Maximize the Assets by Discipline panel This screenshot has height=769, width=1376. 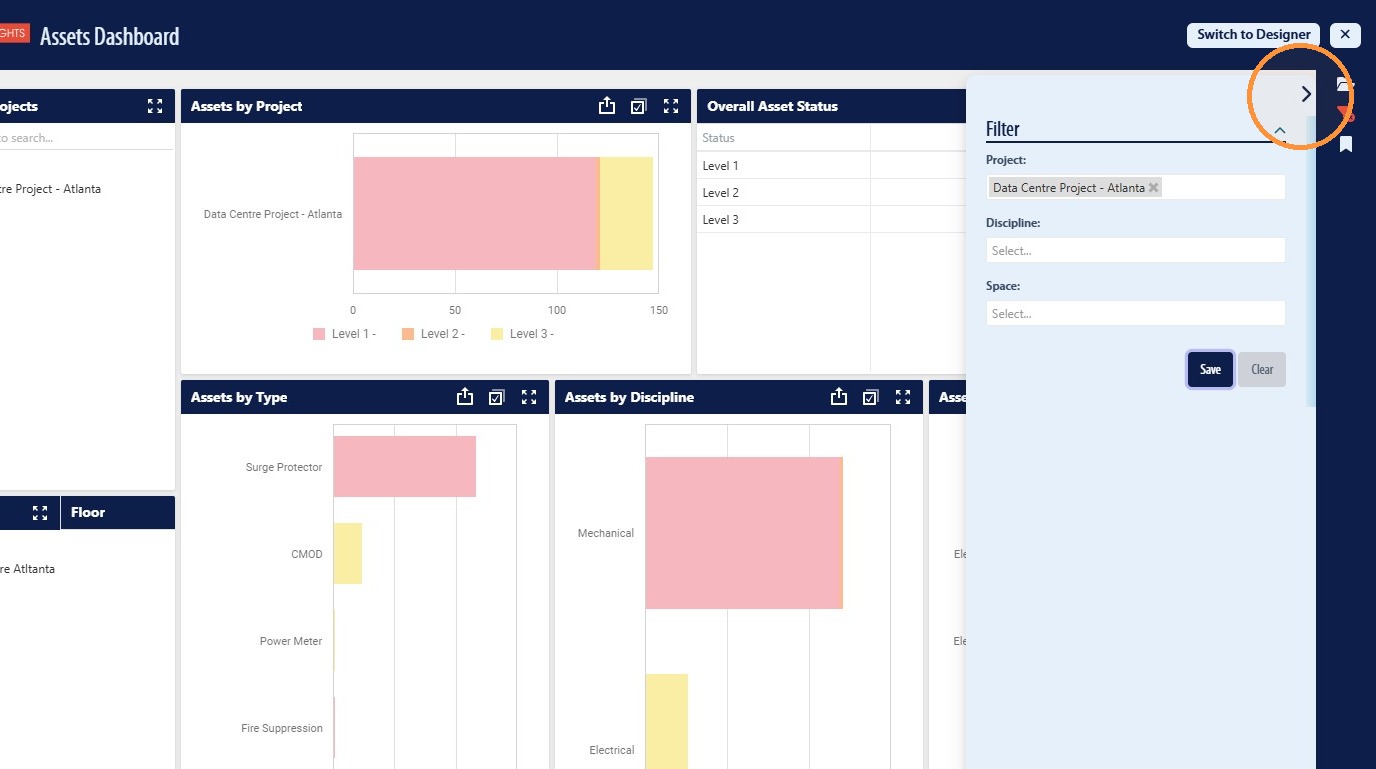point(903,397)
